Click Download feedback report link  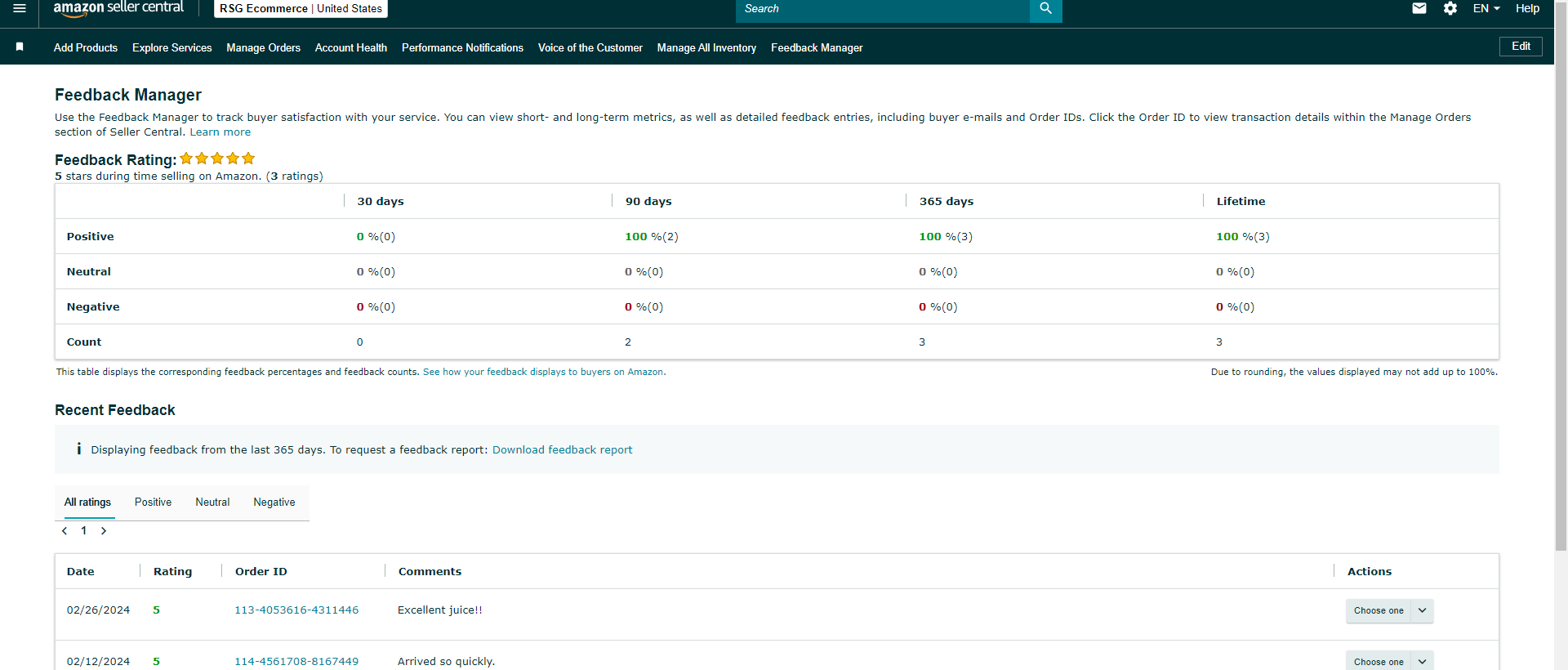(x=562, y=450)
